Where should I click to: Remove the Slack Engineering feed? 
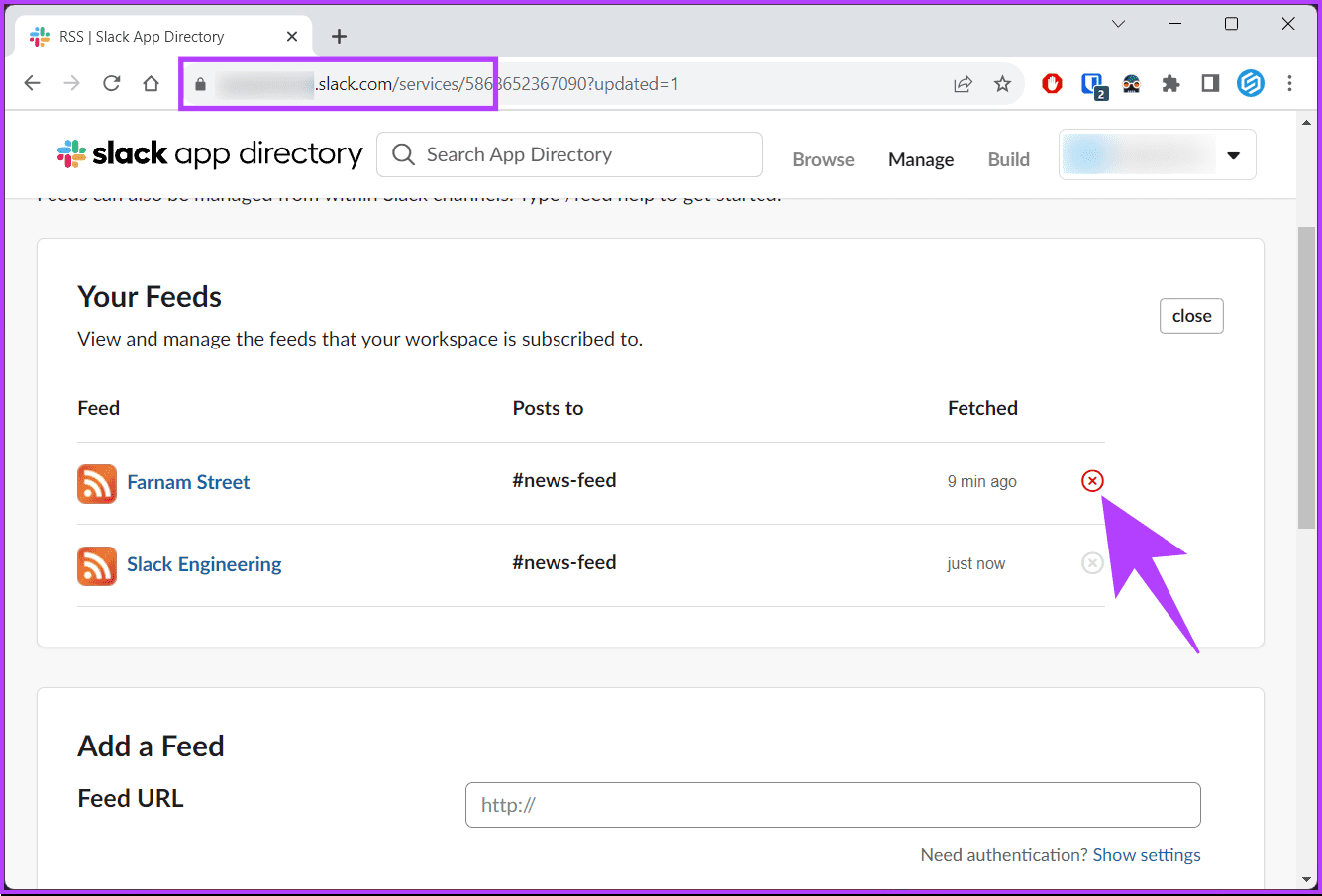click(1092, 563)
